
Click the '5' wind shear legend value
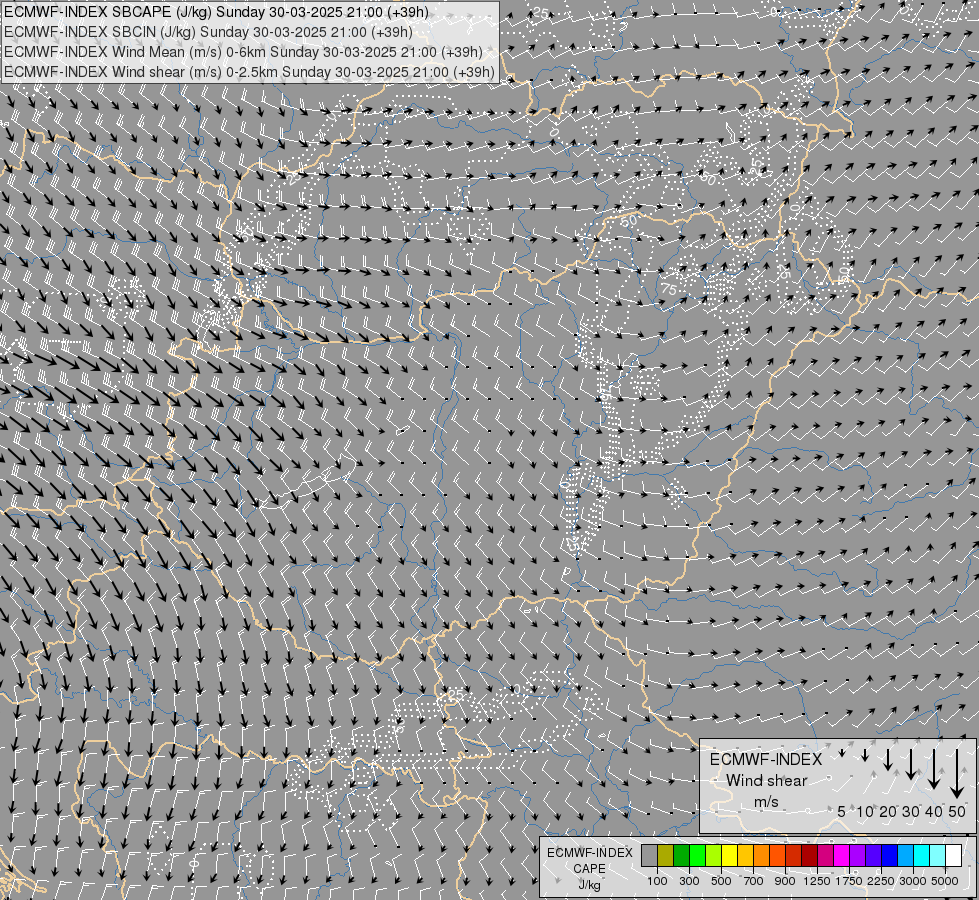pos(842,811)
